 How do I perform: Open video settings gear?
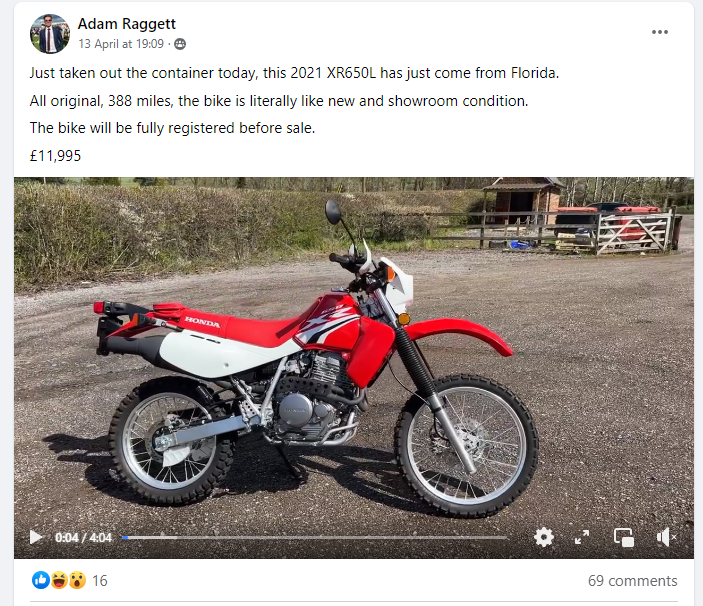click(544, 537)
